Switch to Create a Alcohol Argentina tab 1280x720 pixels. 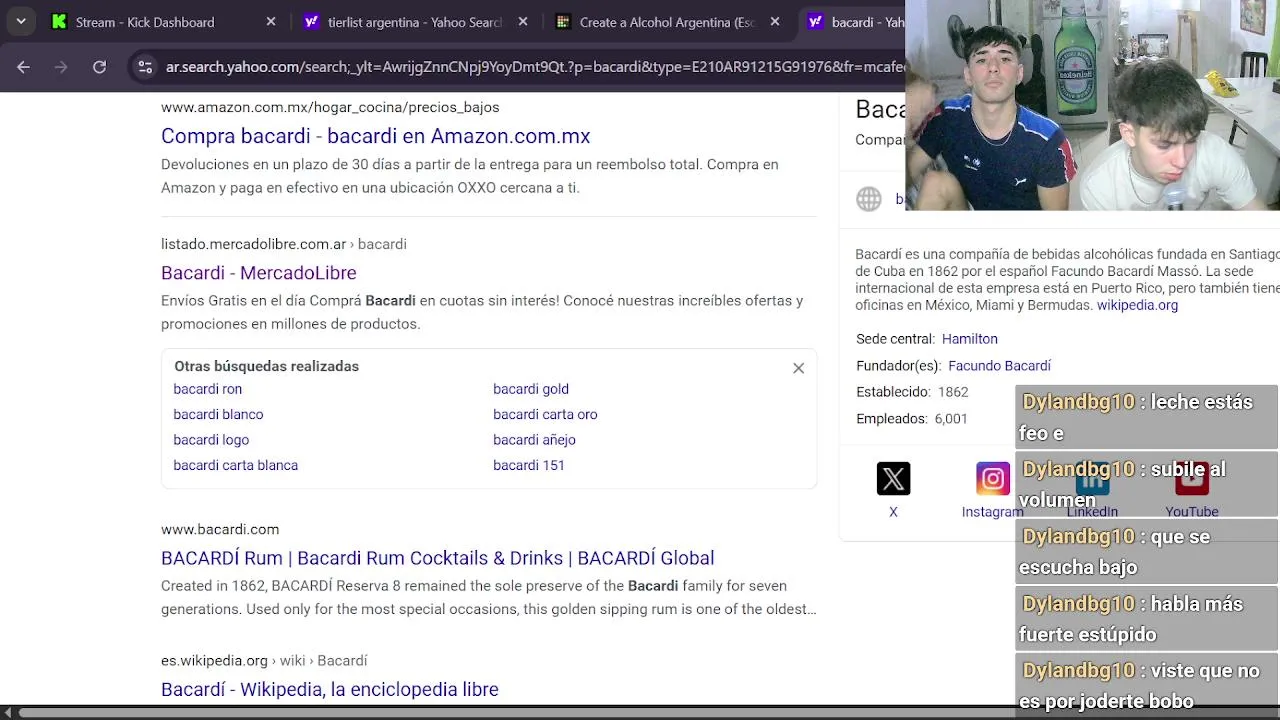(x=667, y=21)
